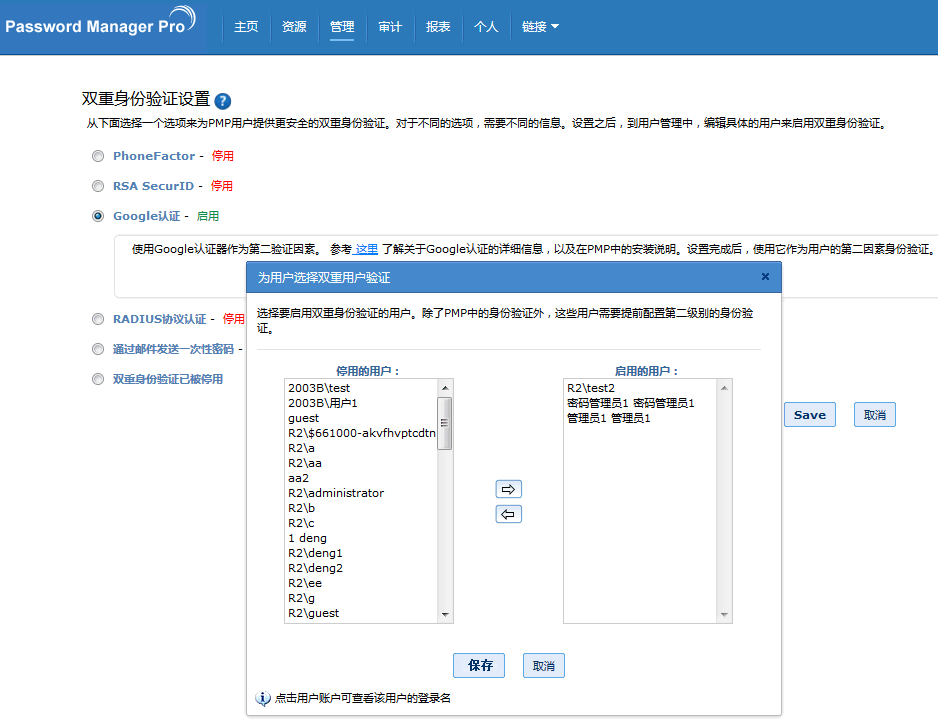Select the RADIUS协议认证 radio button
Screen dimensions: 938x725
pos(98,319)
